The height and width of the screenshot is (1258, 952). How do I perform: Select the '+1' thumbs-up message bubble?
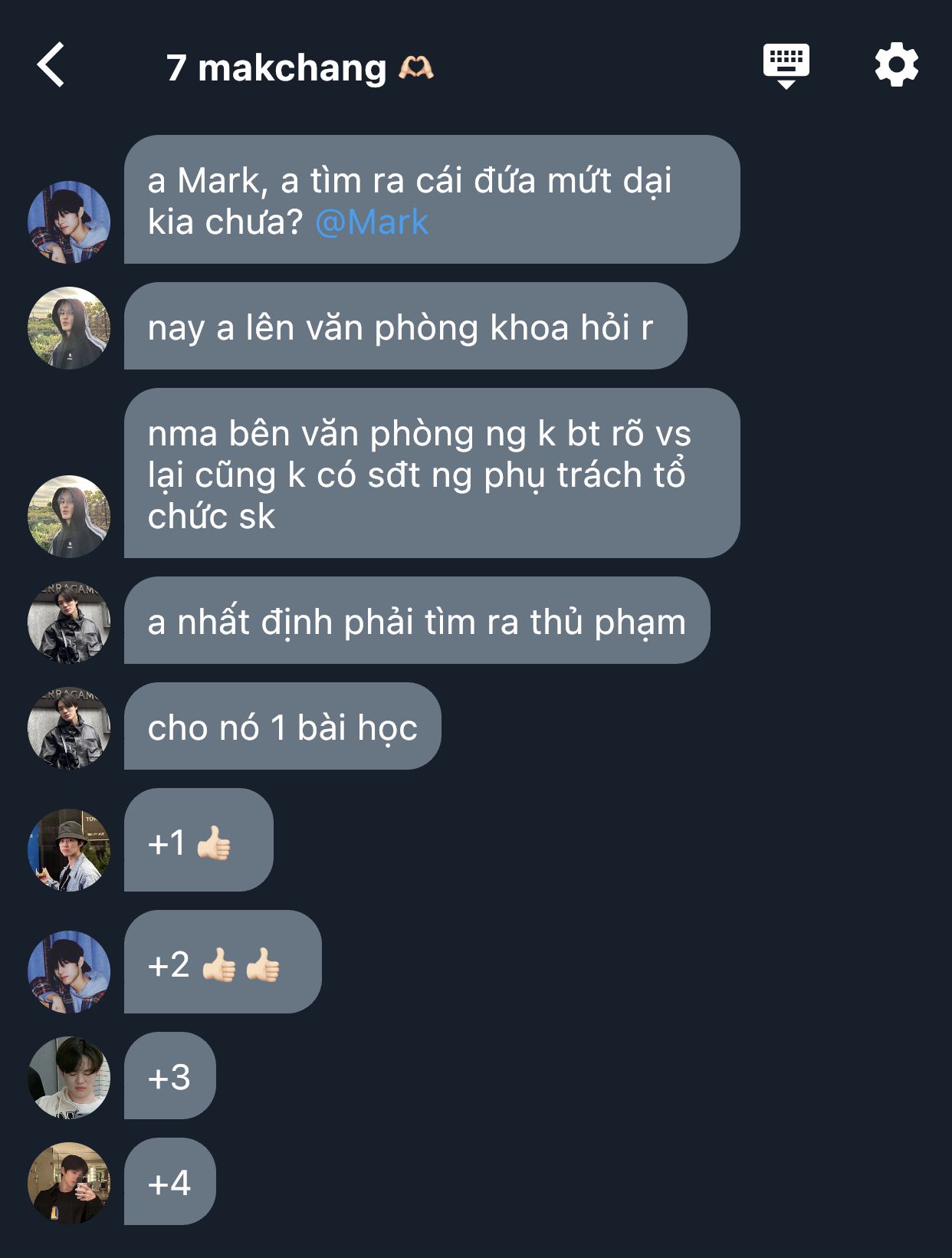[199, 839]
